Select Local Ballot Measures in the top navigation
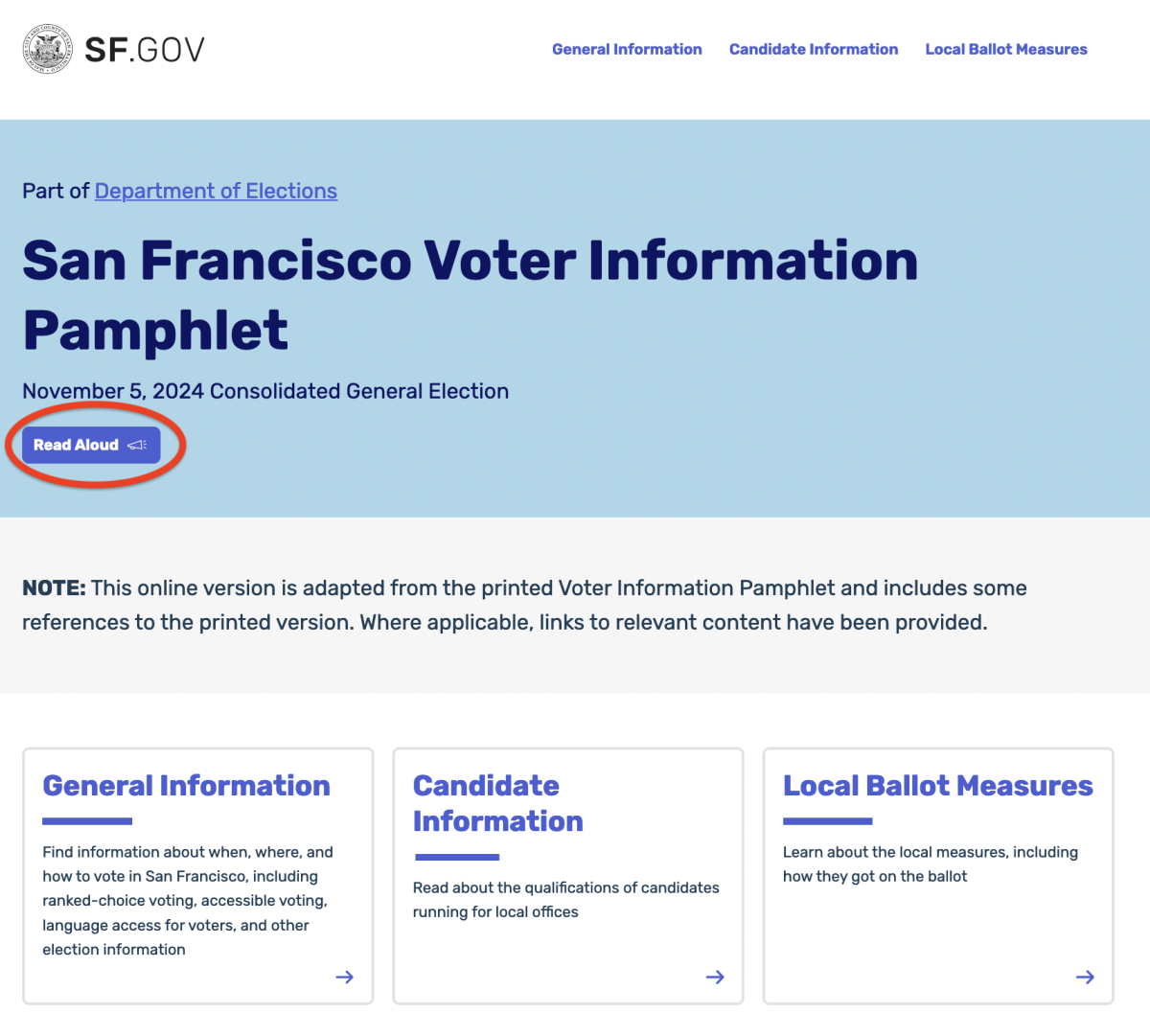Screen dimensions: 1150x1036 1006,49
